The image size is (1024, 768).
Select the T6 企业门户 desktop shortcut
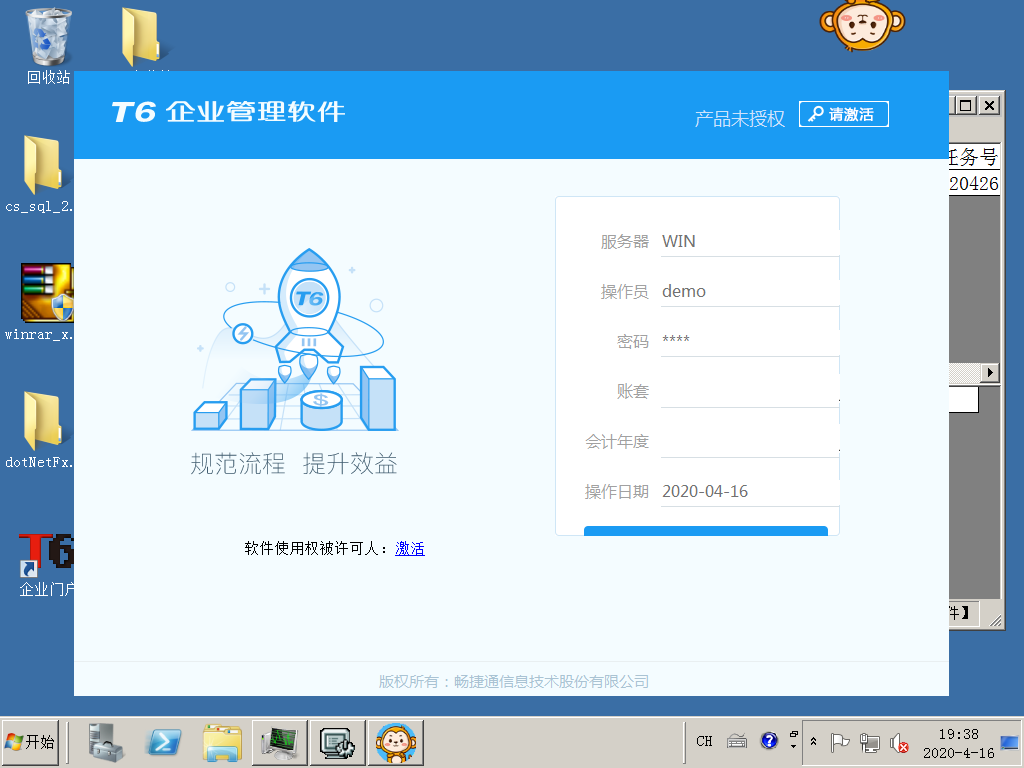tap(46, 566)
